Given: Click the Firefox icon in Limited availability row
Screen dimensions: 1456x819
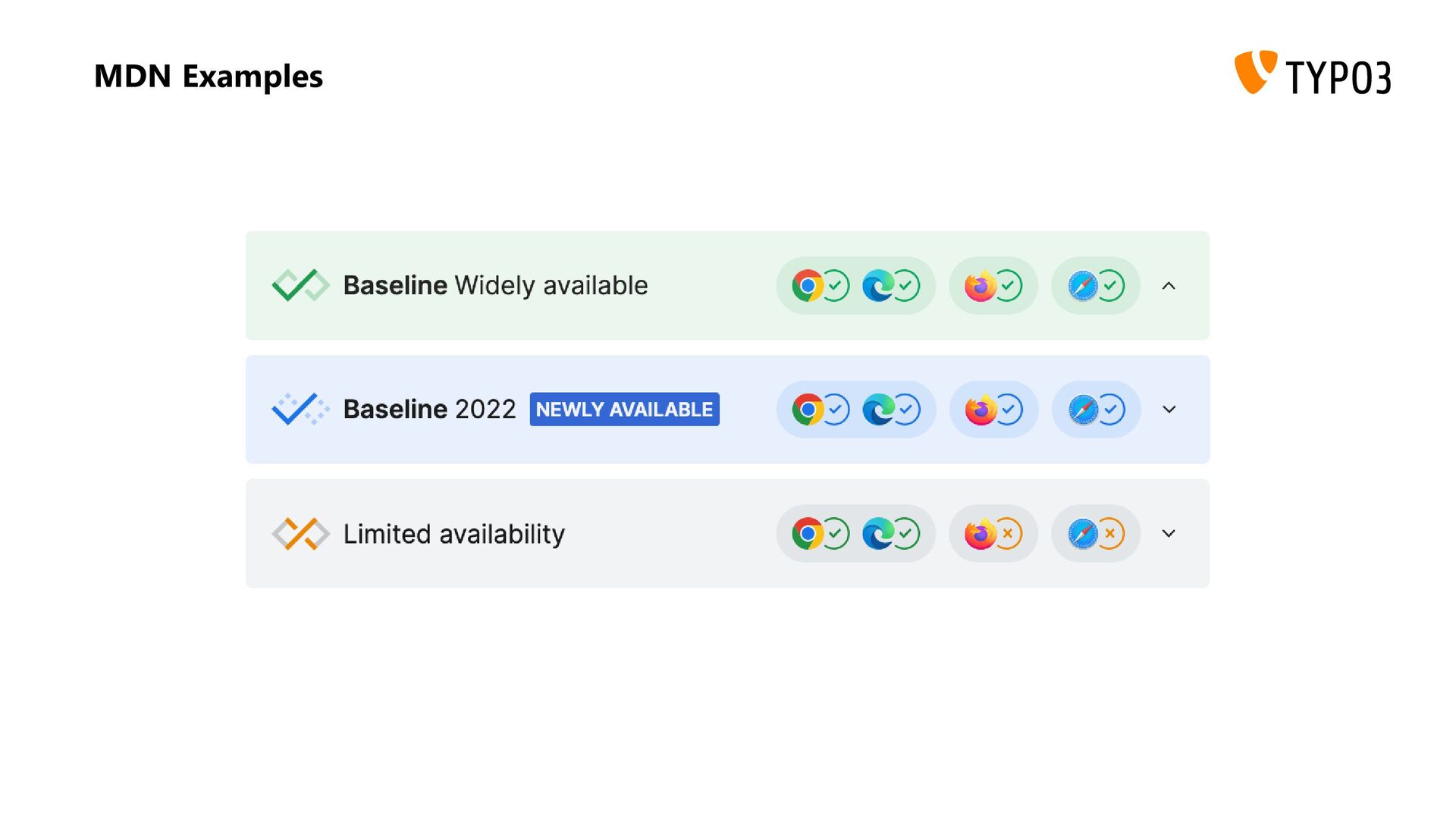Looking at the screenshot, I should [x=981, y=534].
